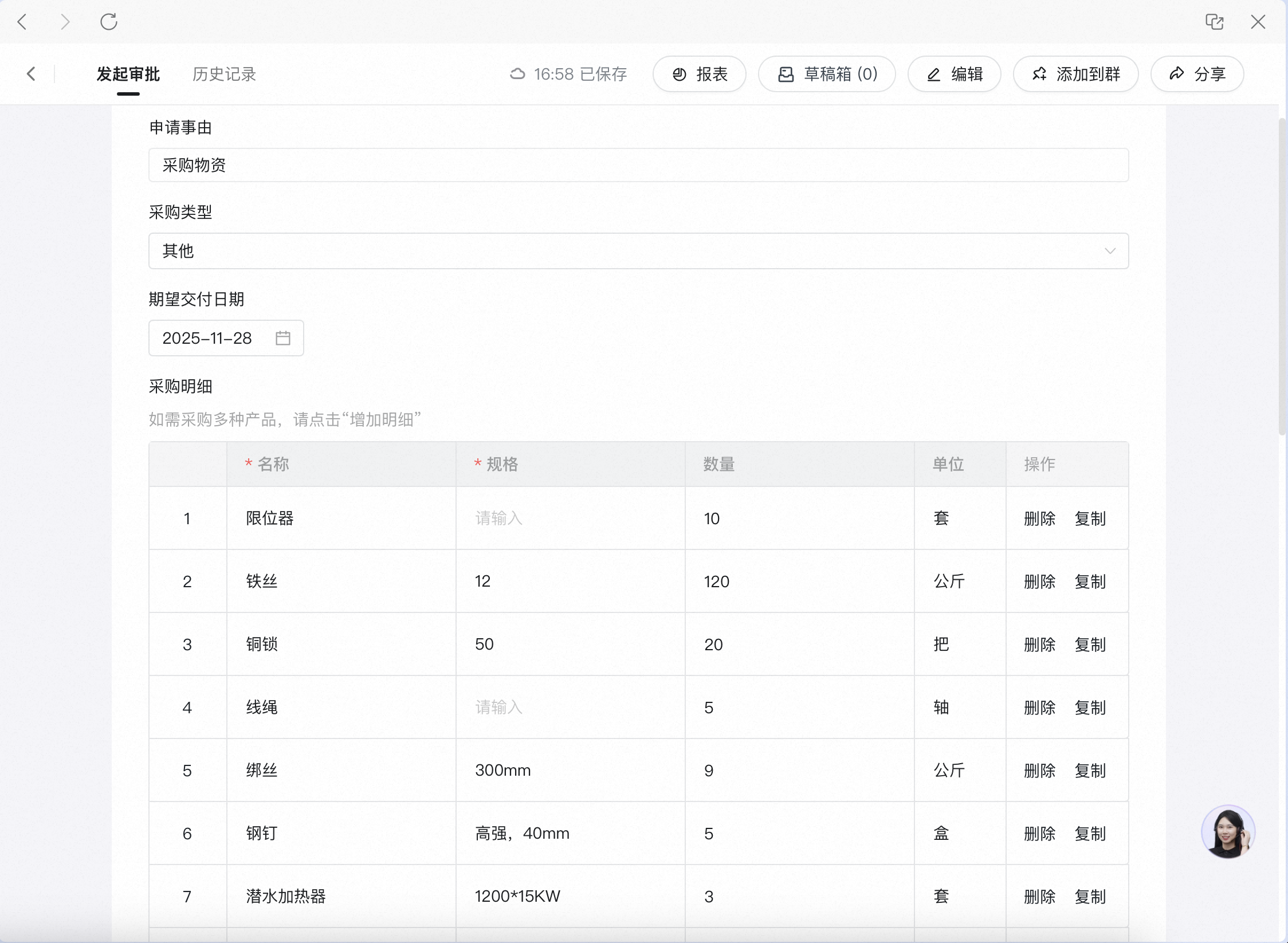Share the form via 分享 button
The height and width of the screenshot is (943, 1288).
pyautogui.click(x=1197, y=74)
